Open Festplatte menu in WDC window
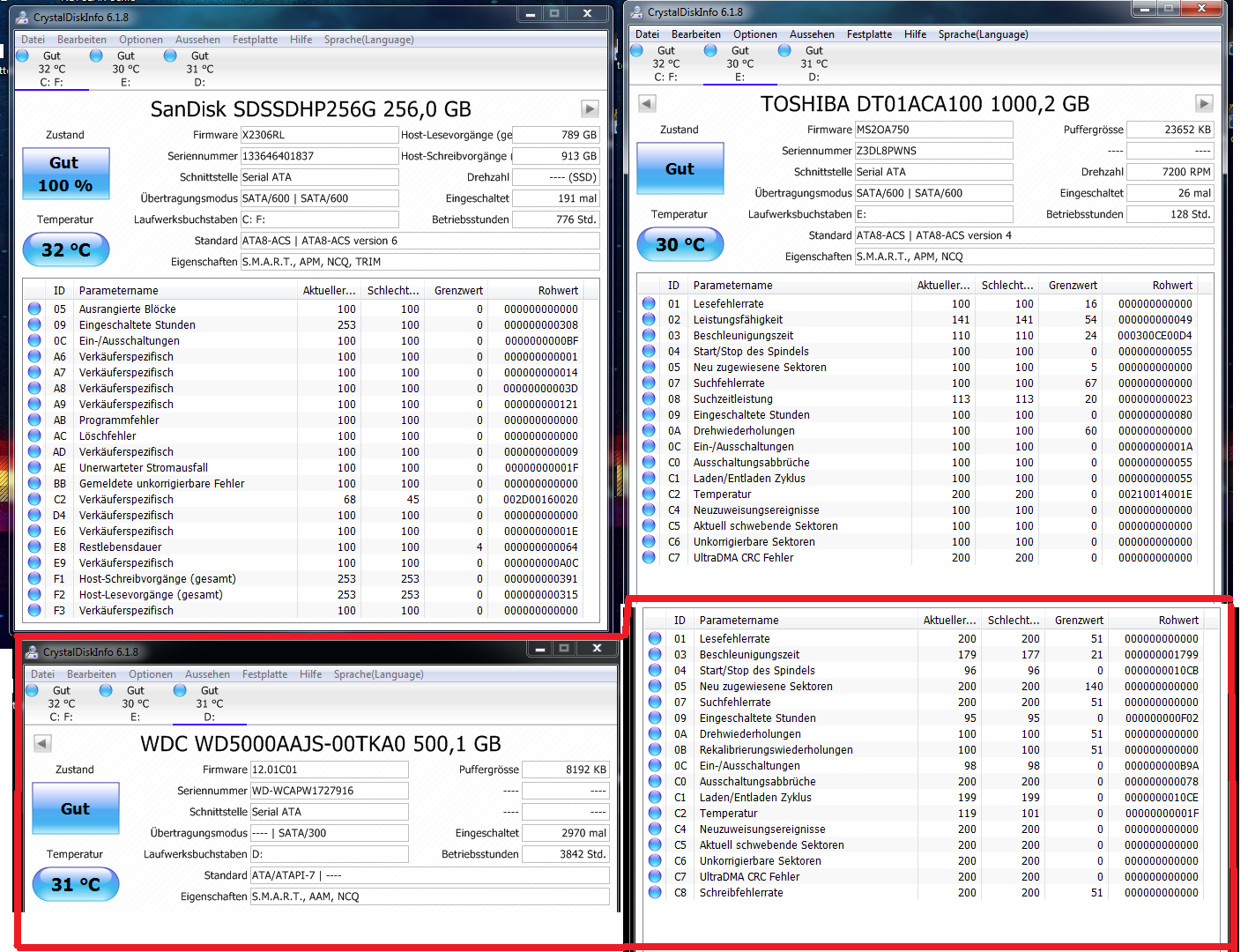 pyautogui.click(x=265, y=674)
